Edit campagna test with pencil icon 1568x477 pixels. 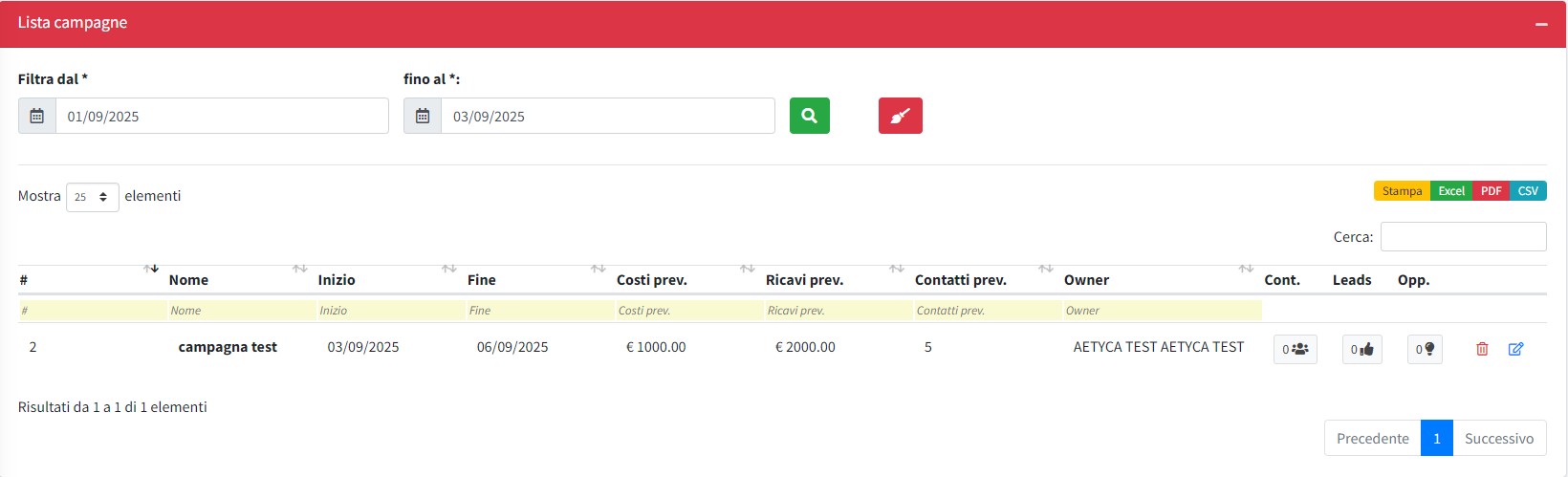pyautogui.click(x=1515, y=349)
